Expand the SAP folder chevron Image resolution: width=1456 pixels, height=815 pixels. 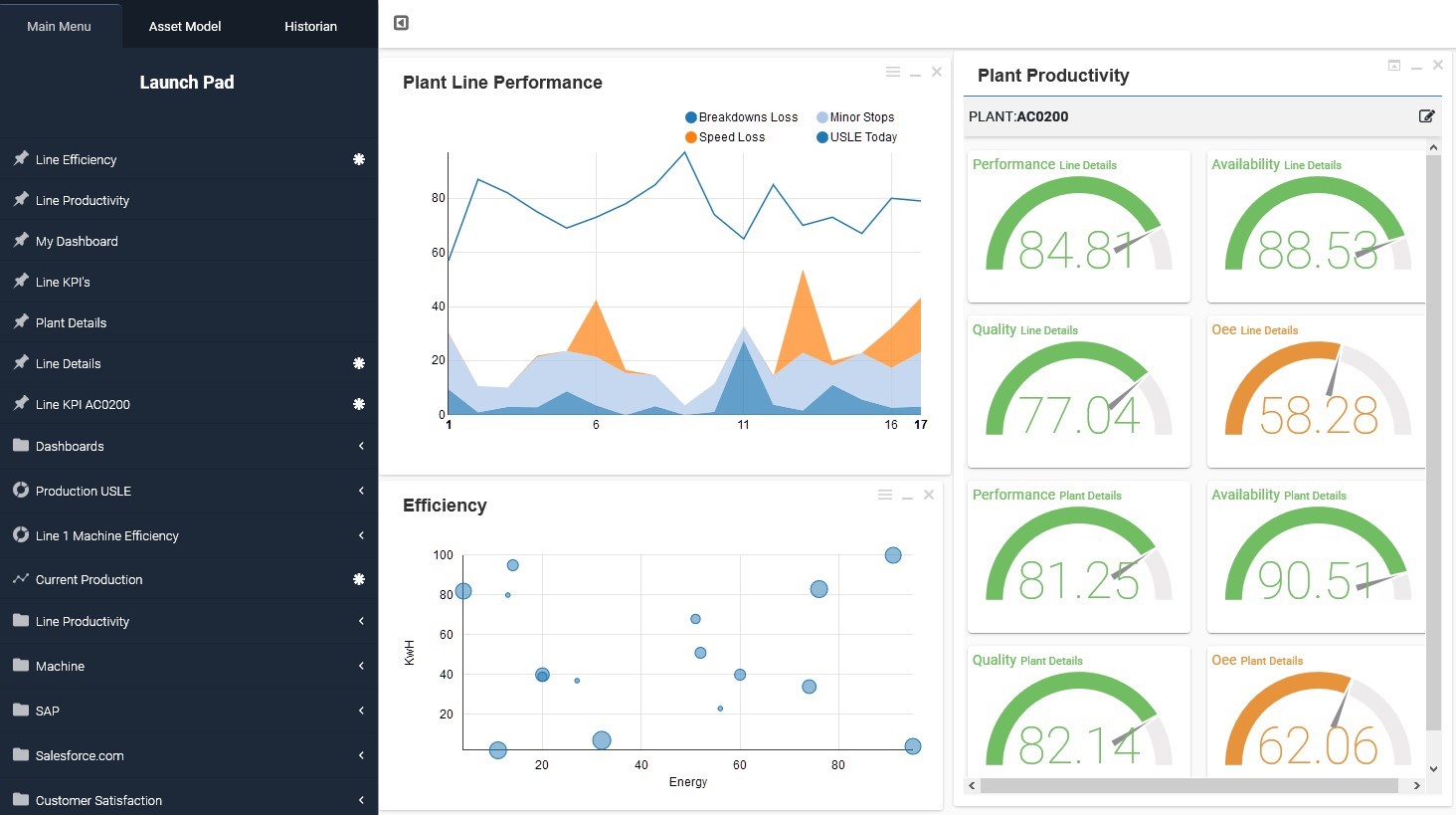click(361, 711)
